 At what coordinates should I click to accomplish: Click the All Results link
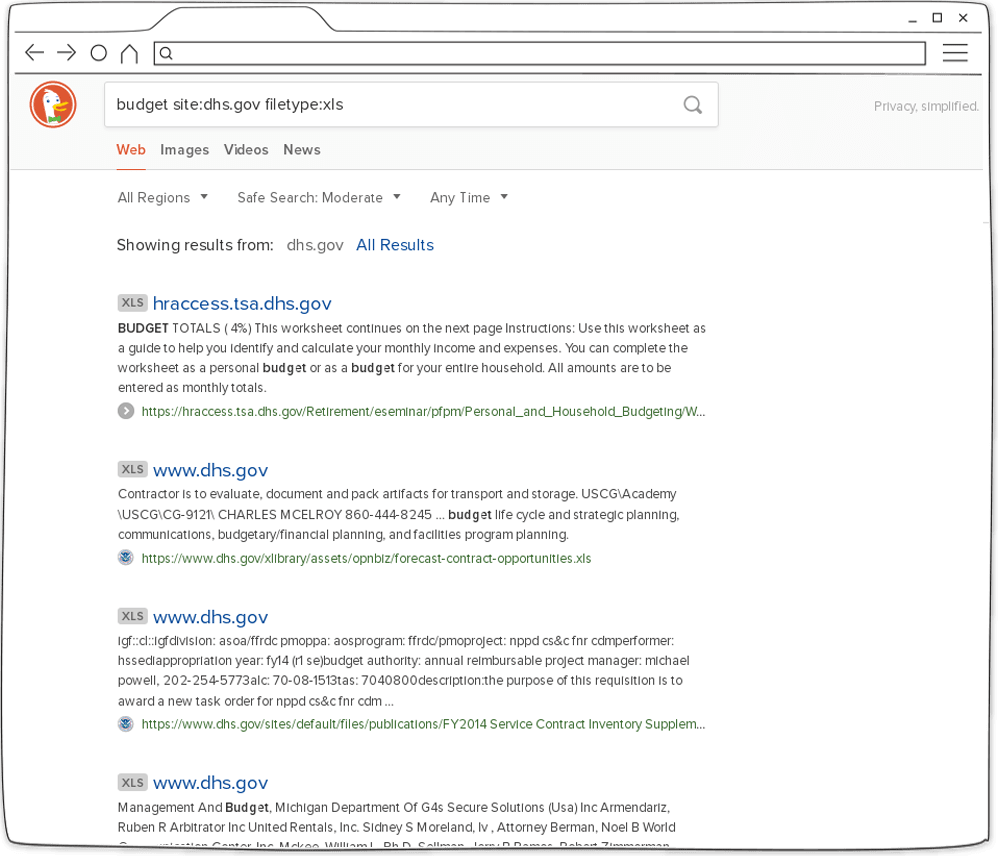tap(395, 245)
